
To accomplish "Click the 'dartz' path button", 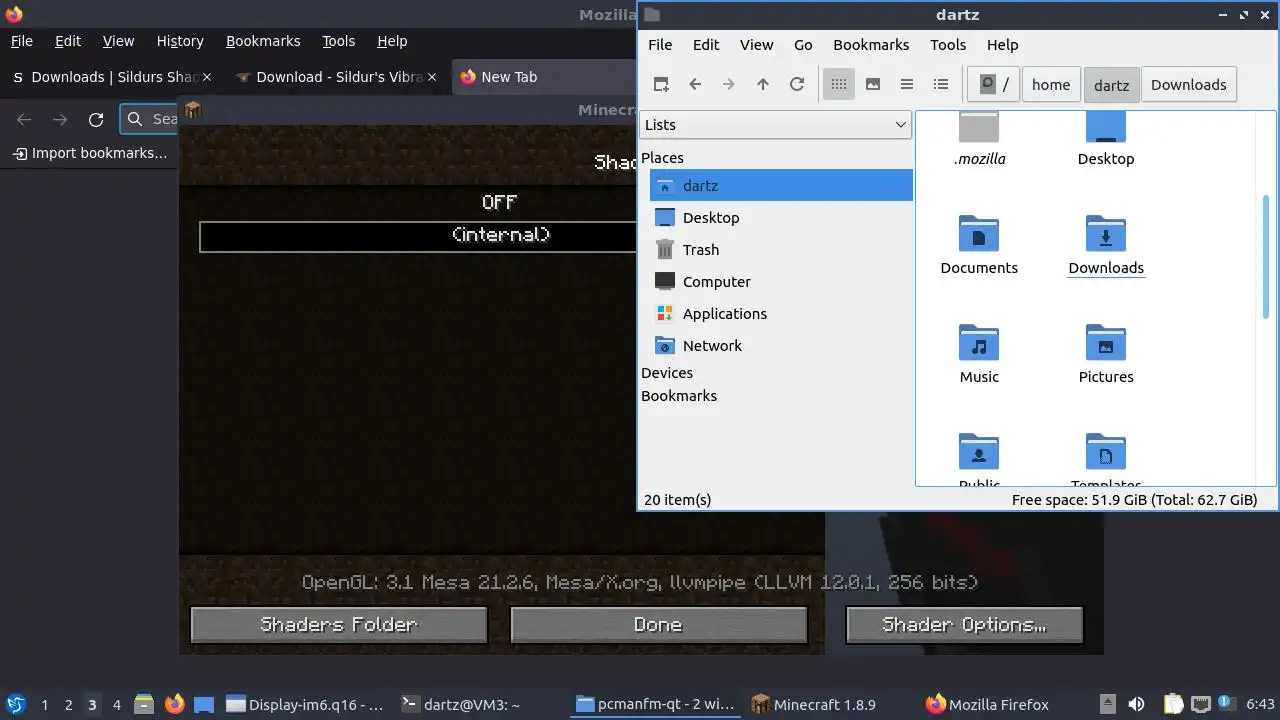I will pyautogui.click(x=1111, y=85).
